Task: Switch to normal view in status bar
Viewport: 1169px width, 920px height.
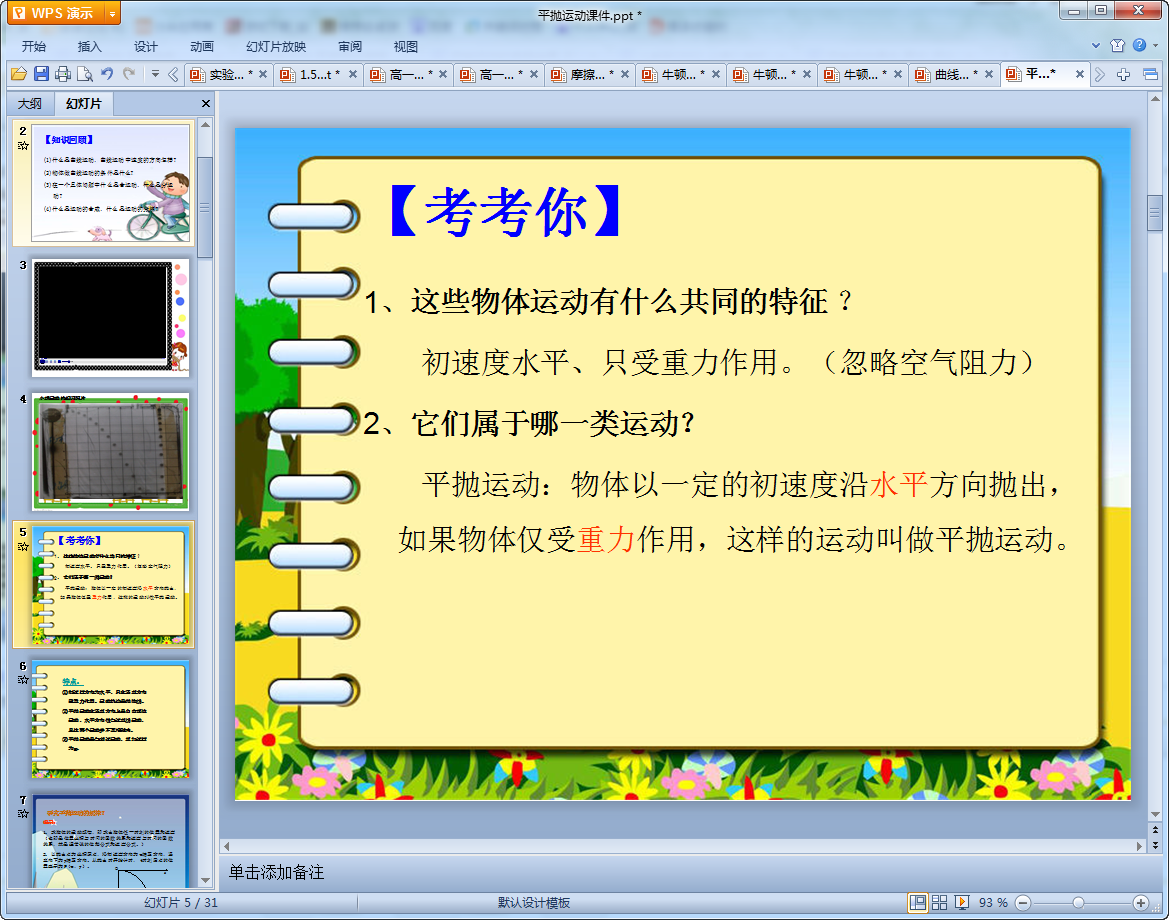Action: pyautogui.click(x=917, y=902)
